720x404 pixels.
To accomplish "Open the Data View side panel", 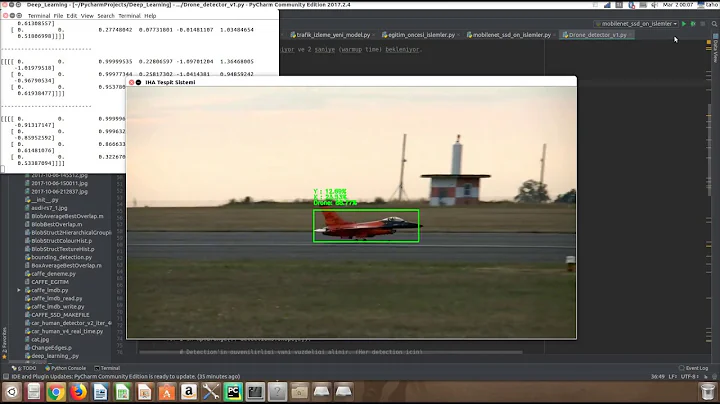I will [715, 47].
